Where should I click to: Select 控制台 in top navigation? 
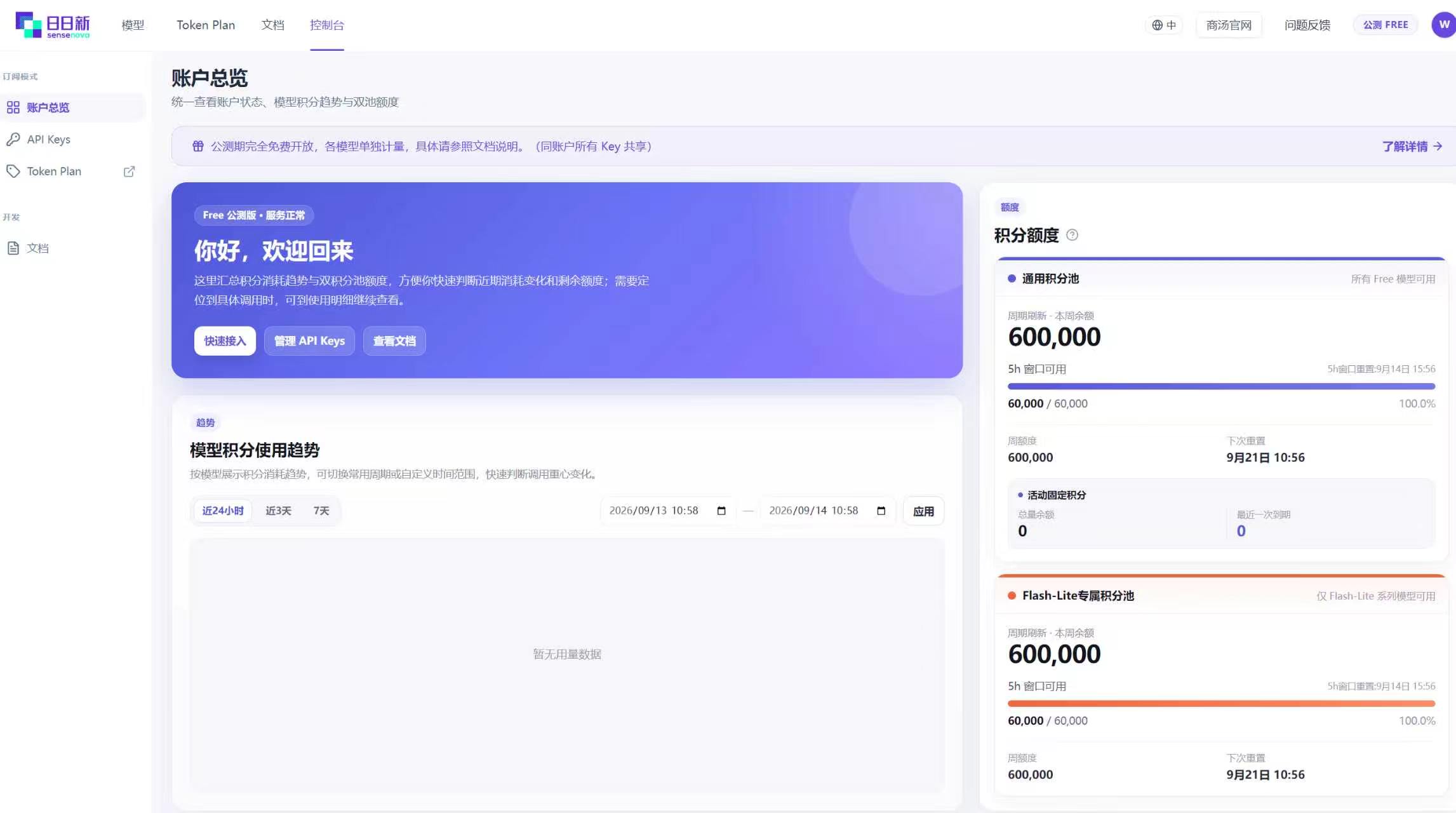coord(327,25)
